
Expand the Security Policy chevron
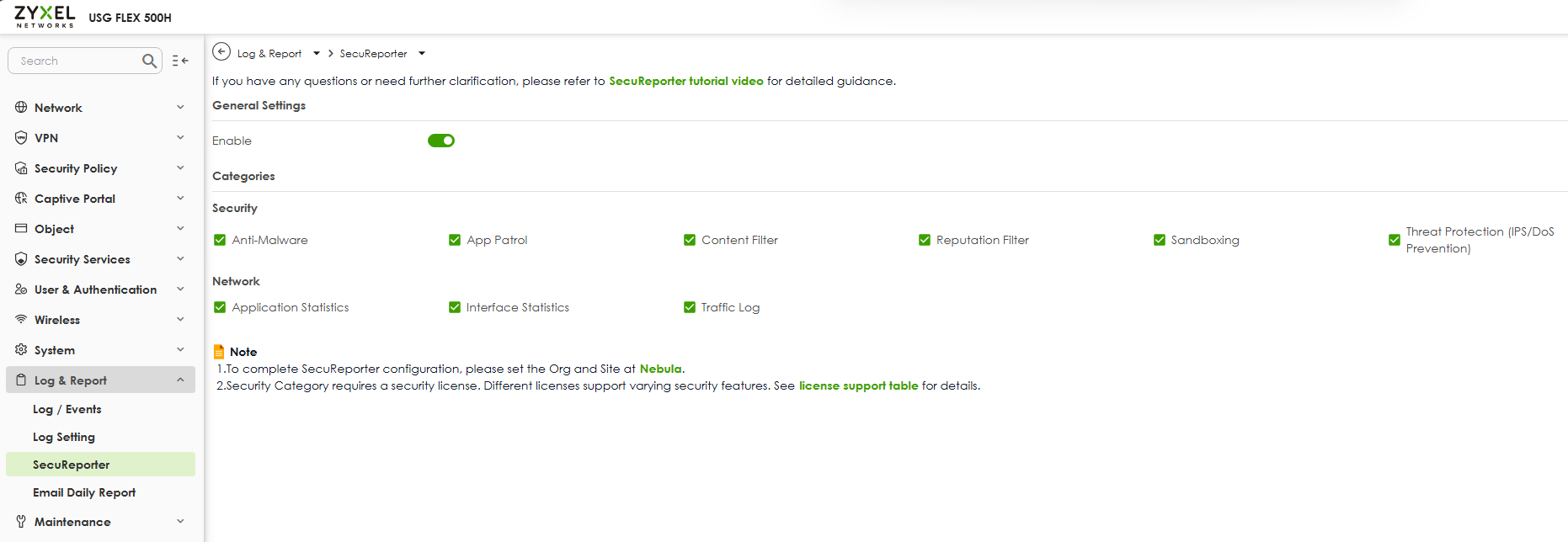(x=180, y=168)
